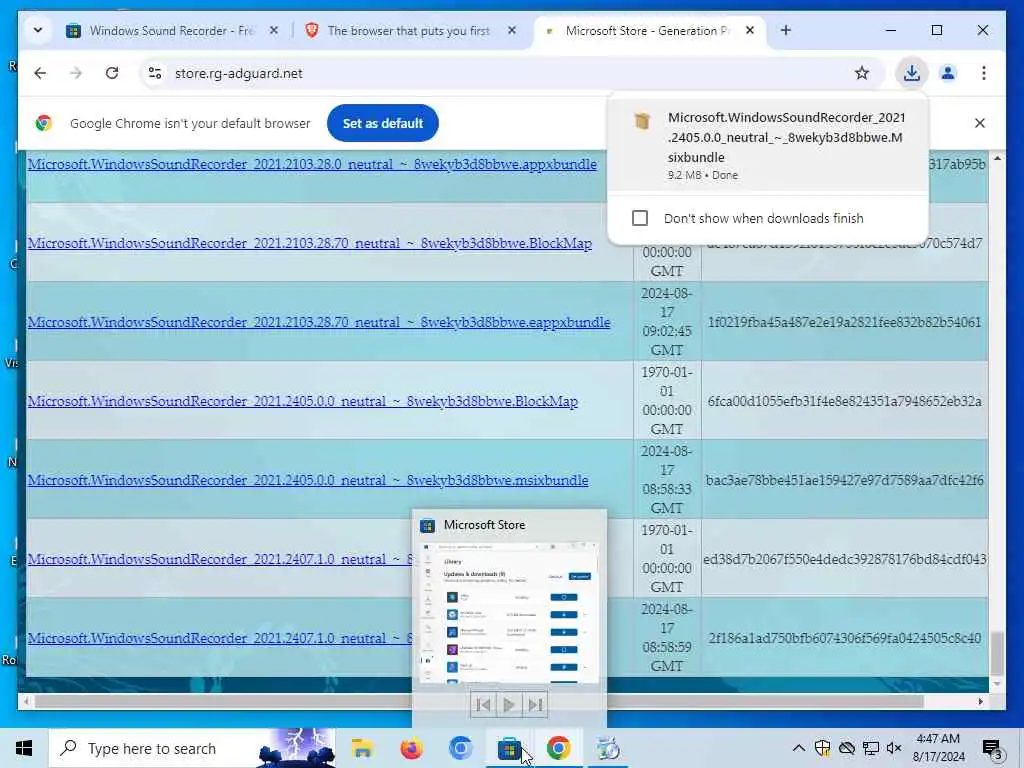
Task: Open Windows Security tray icon
Action: (822, 748)
